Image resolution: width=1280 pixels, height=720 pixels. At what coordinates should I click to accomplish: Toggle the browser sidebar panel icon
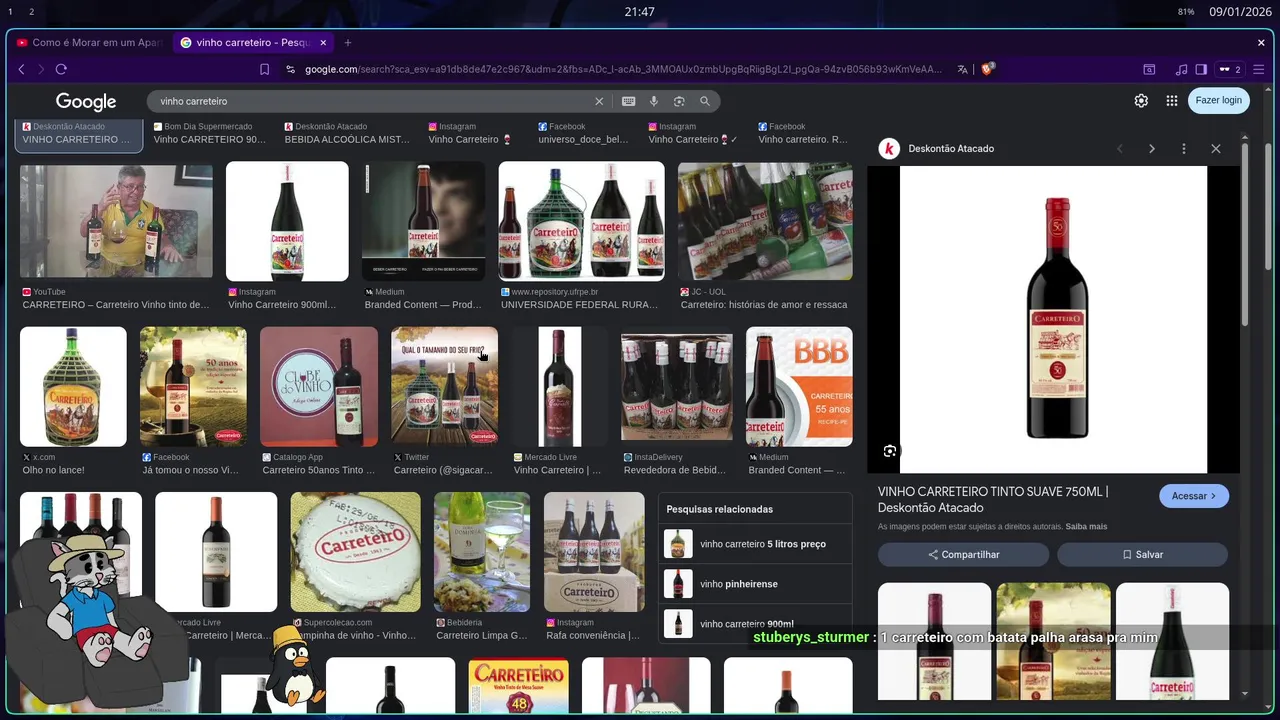(x=1201, y=69)
